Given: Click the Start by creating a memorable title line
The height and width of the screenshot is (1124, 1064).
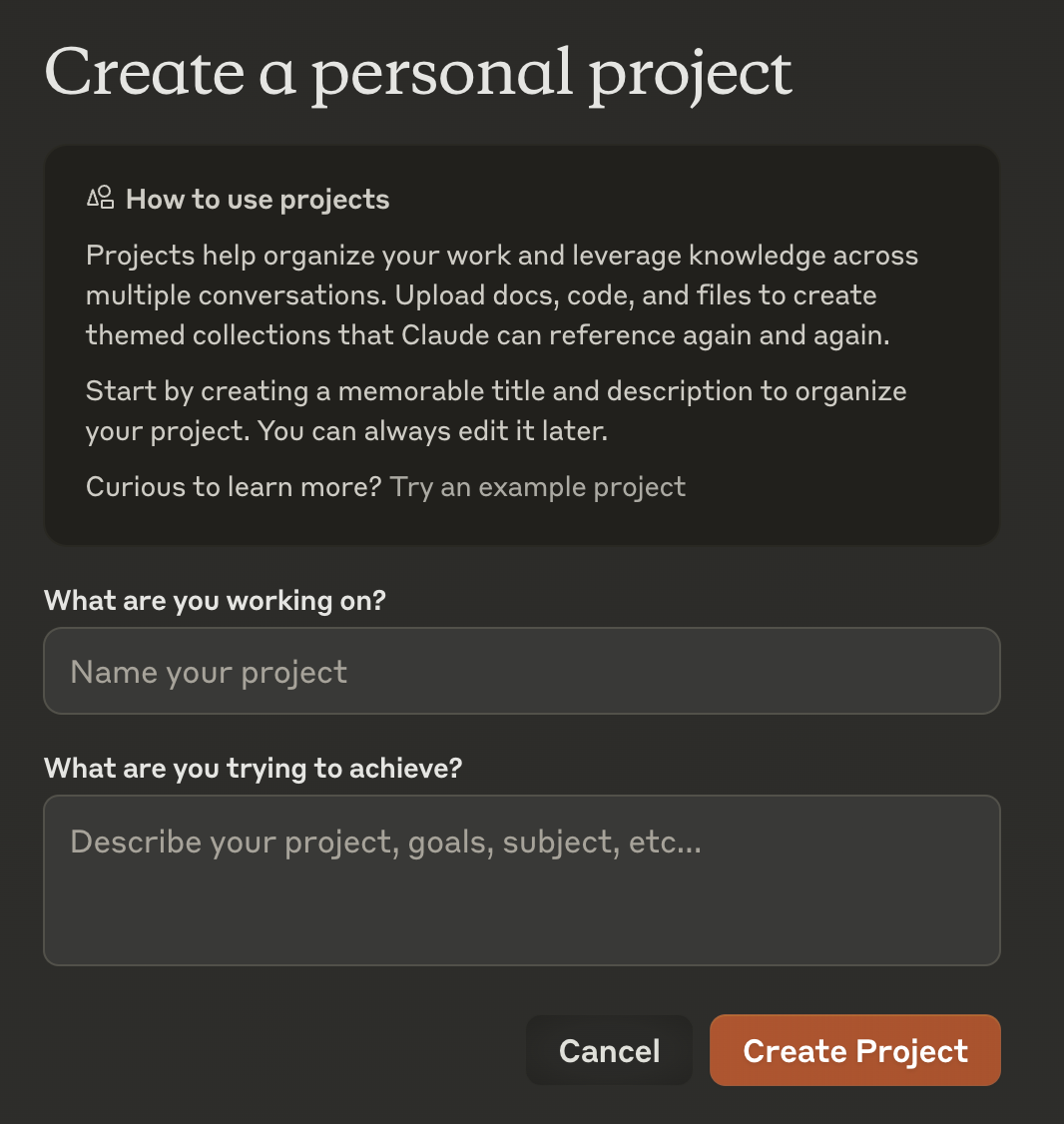Looking at the screenshot, I should pos(496,391).
